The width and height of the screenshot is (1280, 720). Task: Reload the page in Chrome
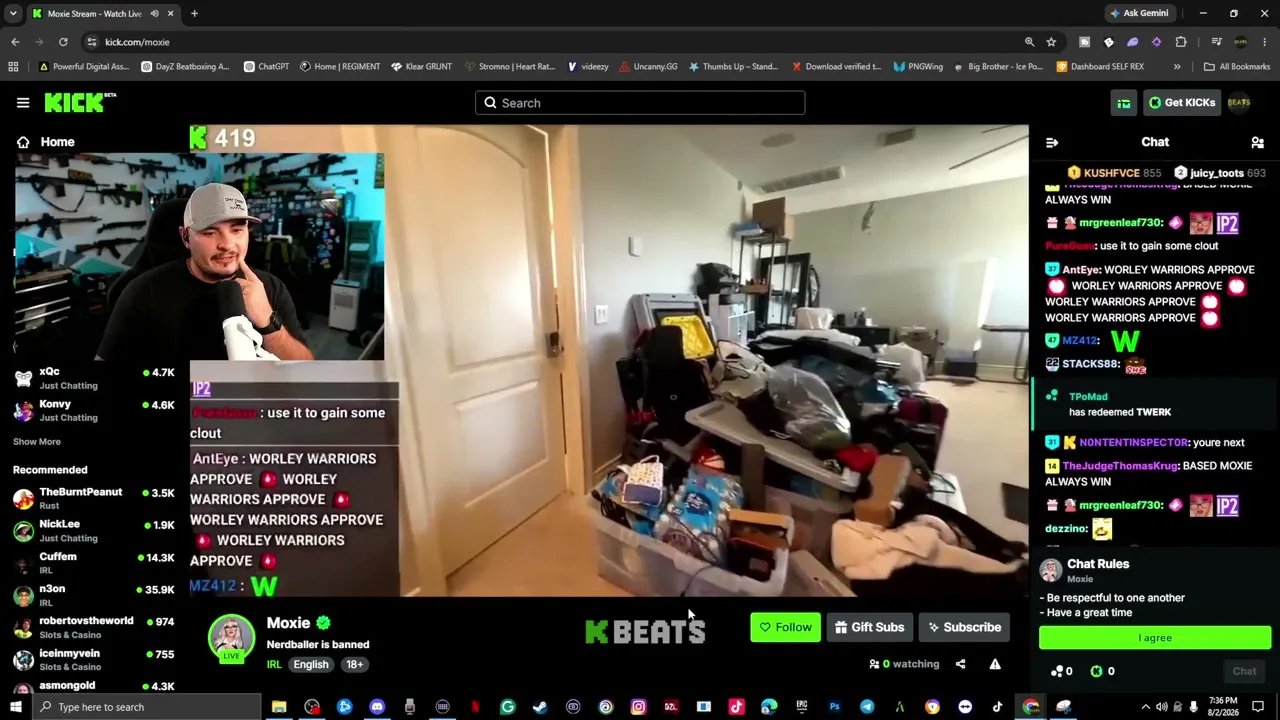(63, 42)
